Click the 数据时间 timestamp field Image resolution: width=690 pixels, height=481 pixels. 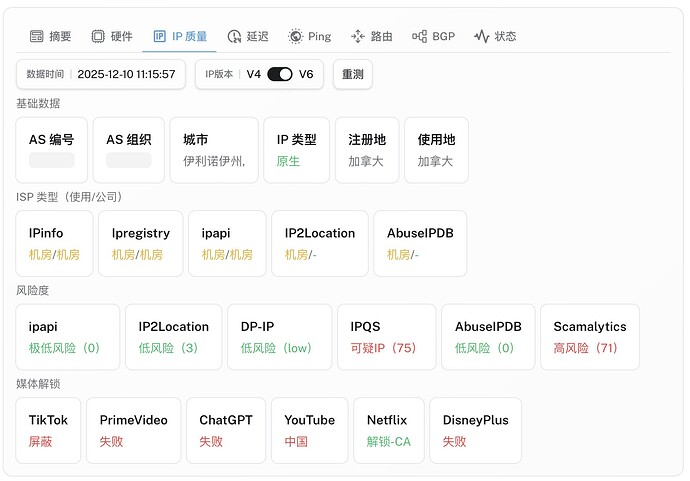[x=101, y=74]
